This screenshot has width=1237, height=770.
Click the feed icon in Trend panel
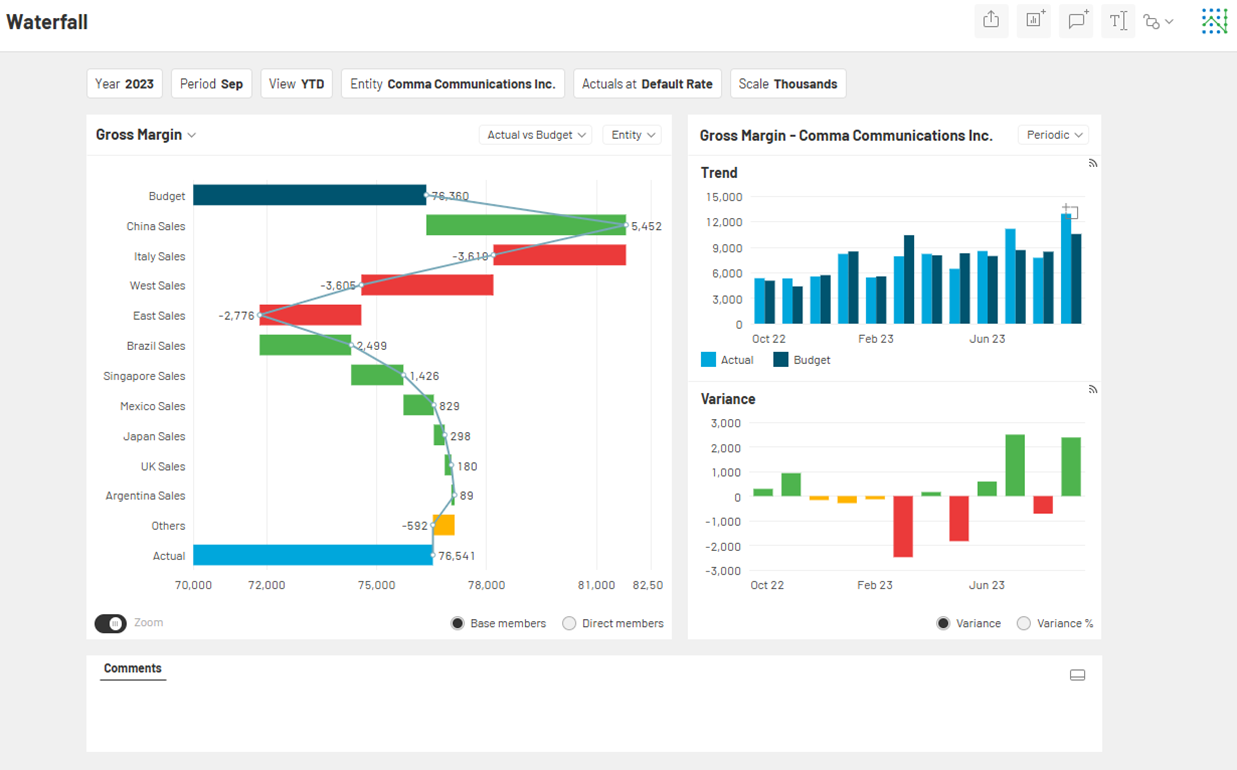tap(1093, 163)
